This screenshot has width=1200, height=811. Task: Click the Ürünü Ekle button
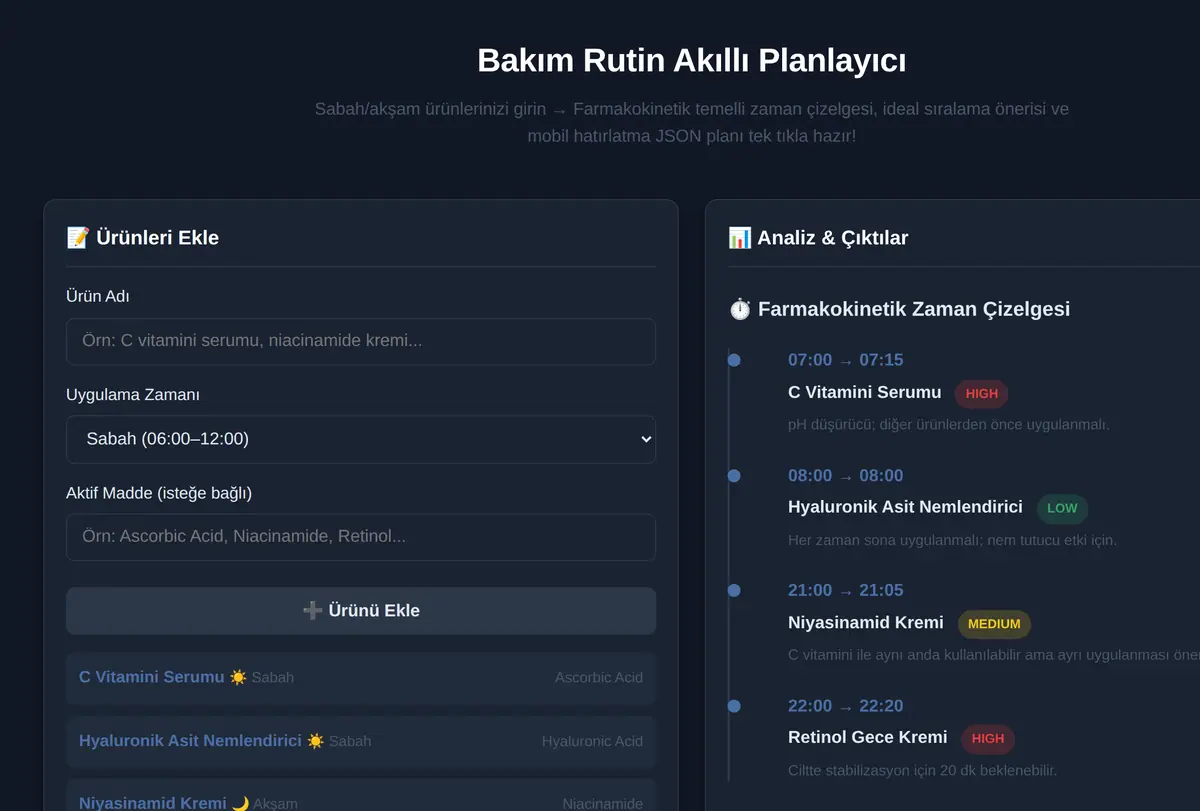coord(361,610)
